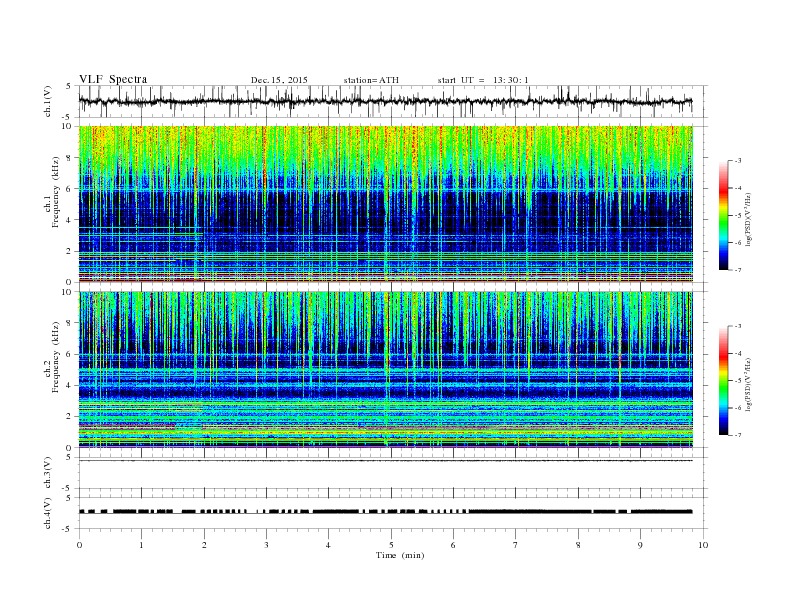The image size is (792, 612).
Task: Click inside the ch.2 spectrogram panel
Action: point(385,370)
